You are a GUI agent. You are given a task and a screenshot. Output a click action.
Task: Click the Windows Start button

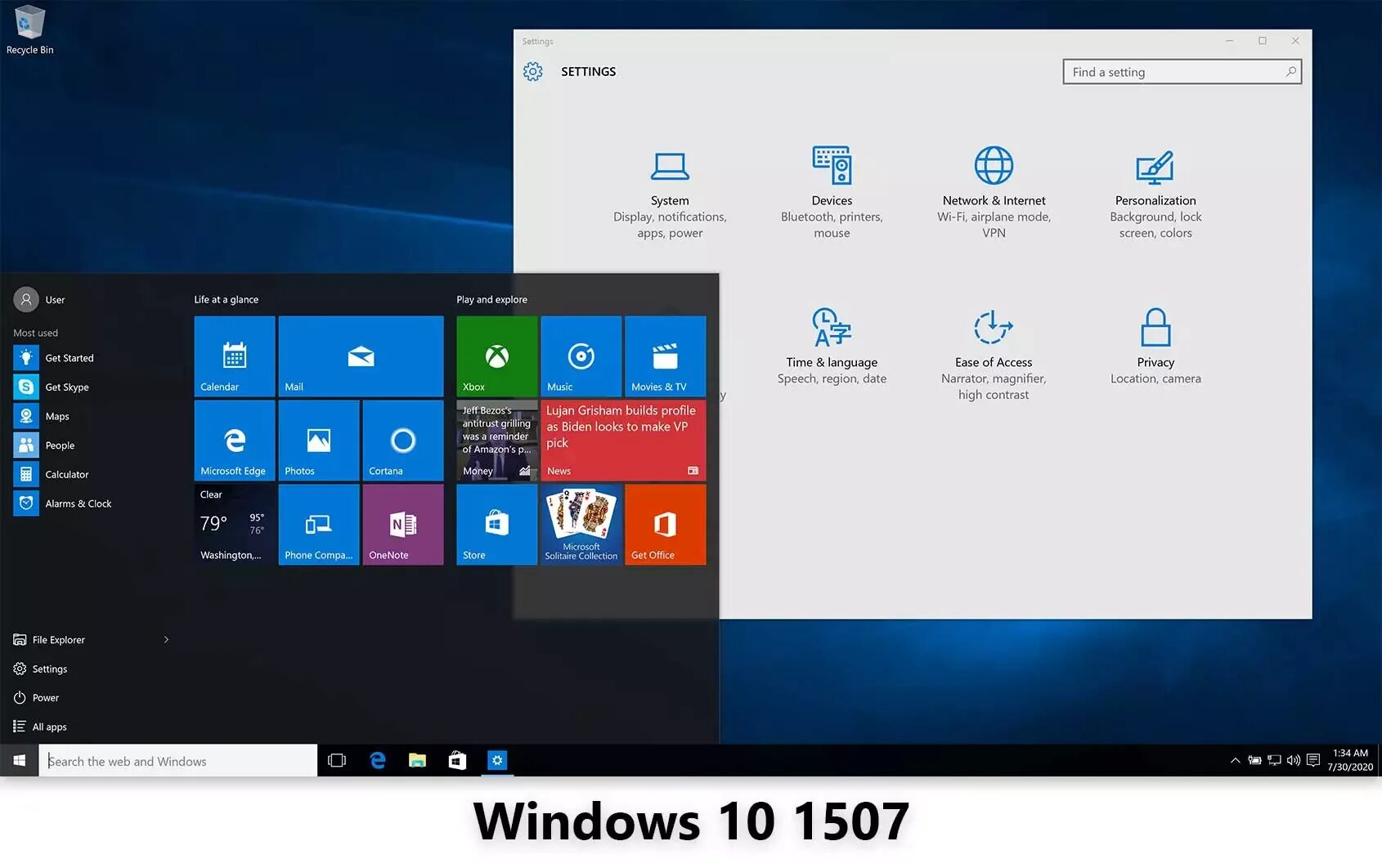coord(19,761)
